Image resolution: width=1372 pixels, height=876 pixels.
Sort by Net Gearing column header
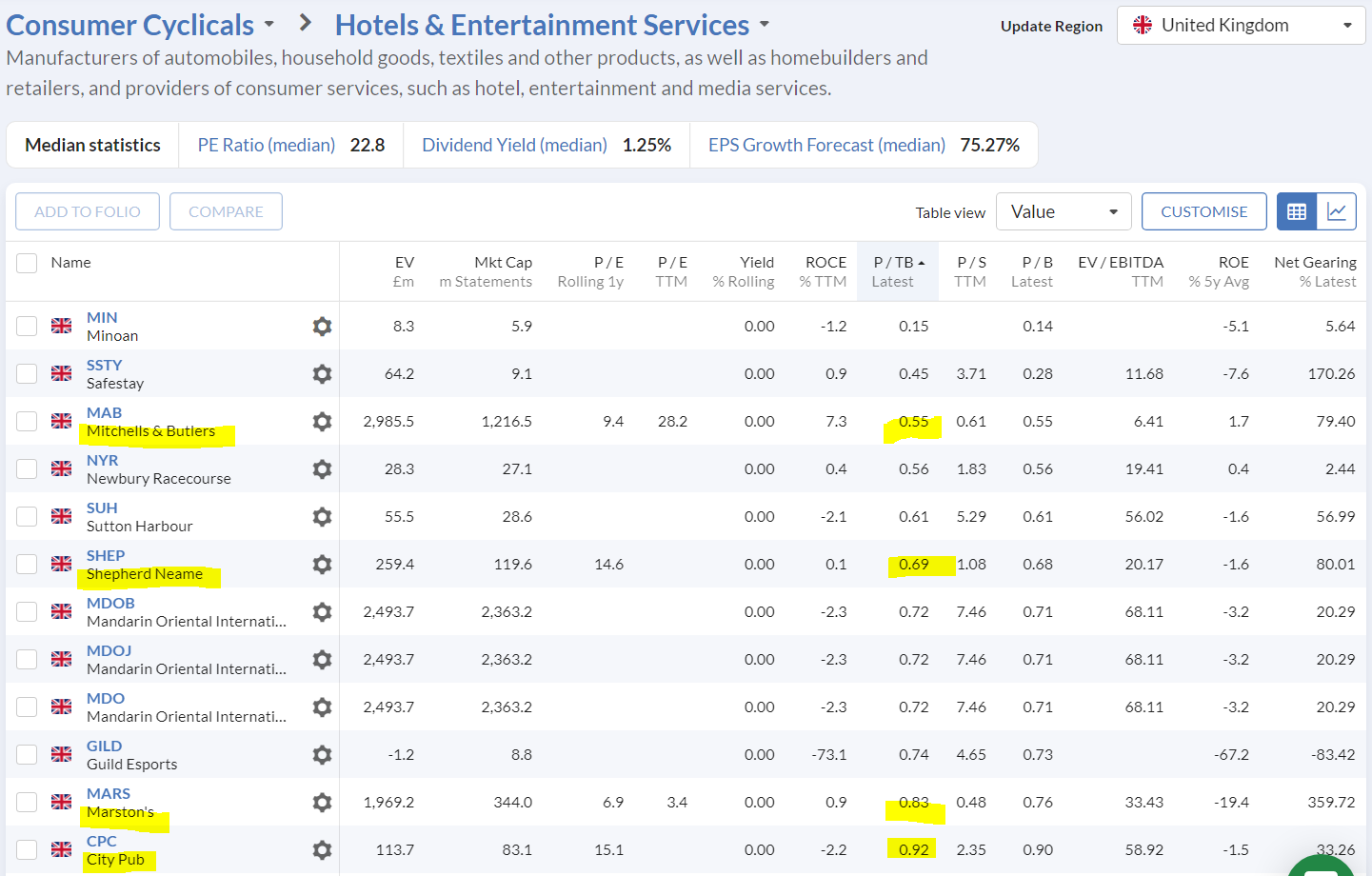pyautogui.click(x=1315, y=271)
